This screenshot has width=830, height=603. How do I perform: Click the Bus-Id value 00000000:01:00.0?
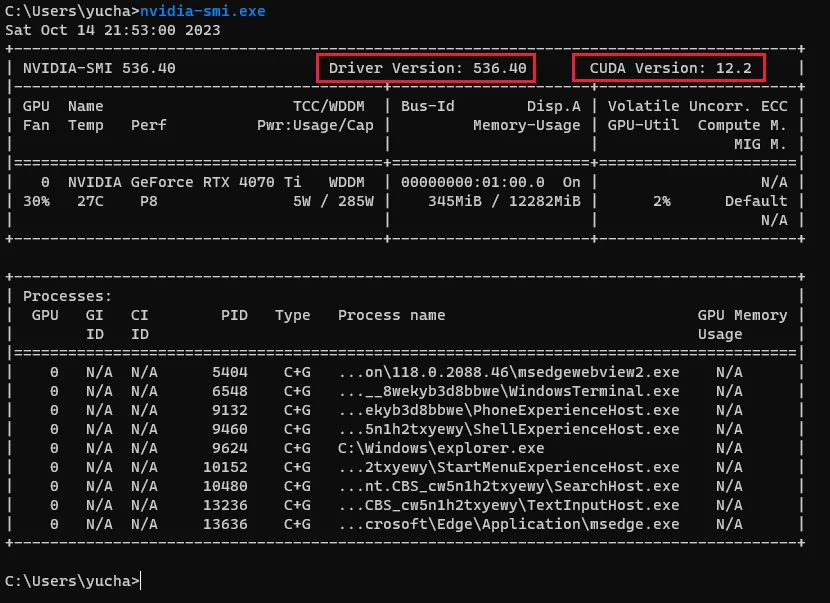(472, 182)
